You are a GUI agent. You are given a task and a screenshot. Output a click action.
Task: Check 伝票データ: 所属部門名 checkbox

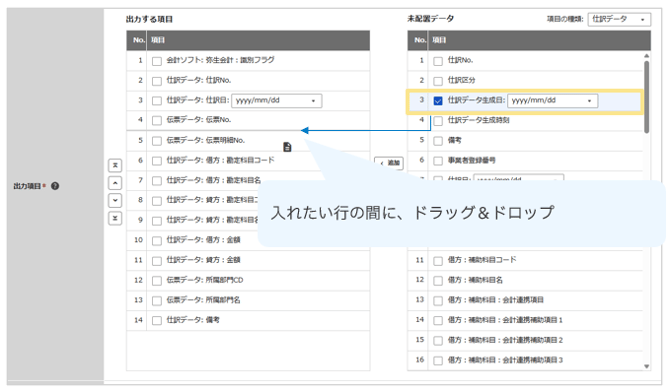(x=157, y=301)
